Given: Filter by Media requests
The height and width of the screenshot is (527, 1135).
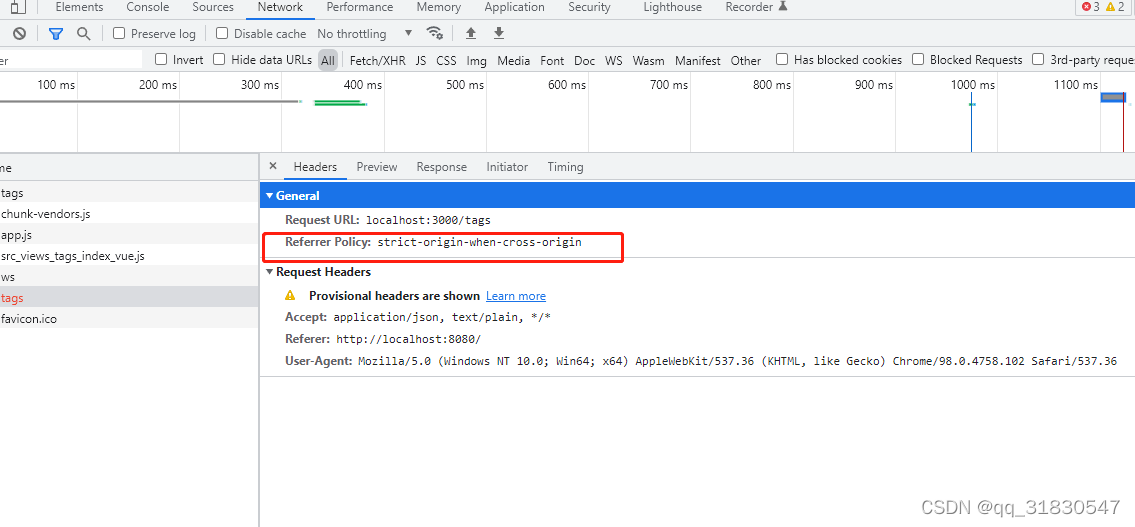Looking at the screenshot, I should tap(514, 60).
